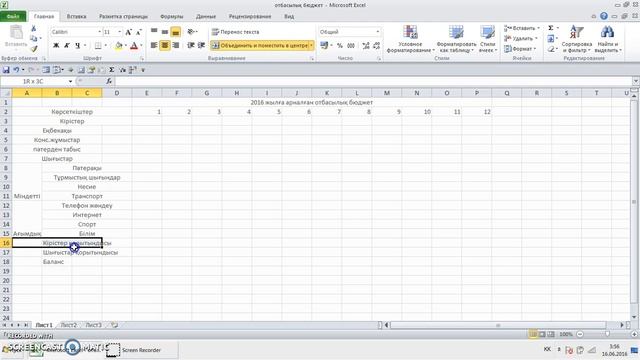This screenshot has width=640, height=360.
Task: Click Стили ячеек button
Action: [x=488, y=39]
